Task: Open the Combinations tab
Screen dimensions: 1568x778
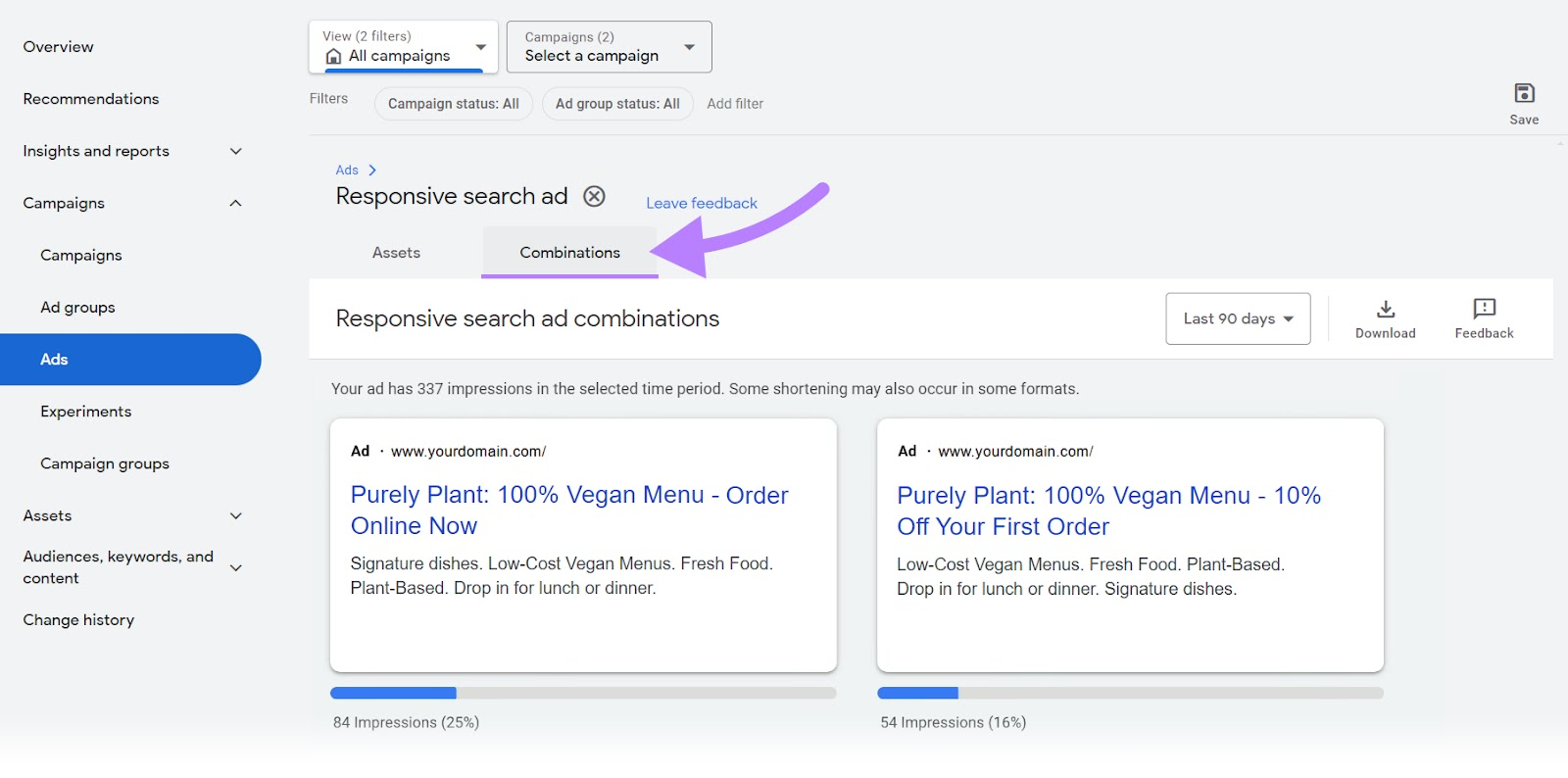Action: [x=568, y=252]
